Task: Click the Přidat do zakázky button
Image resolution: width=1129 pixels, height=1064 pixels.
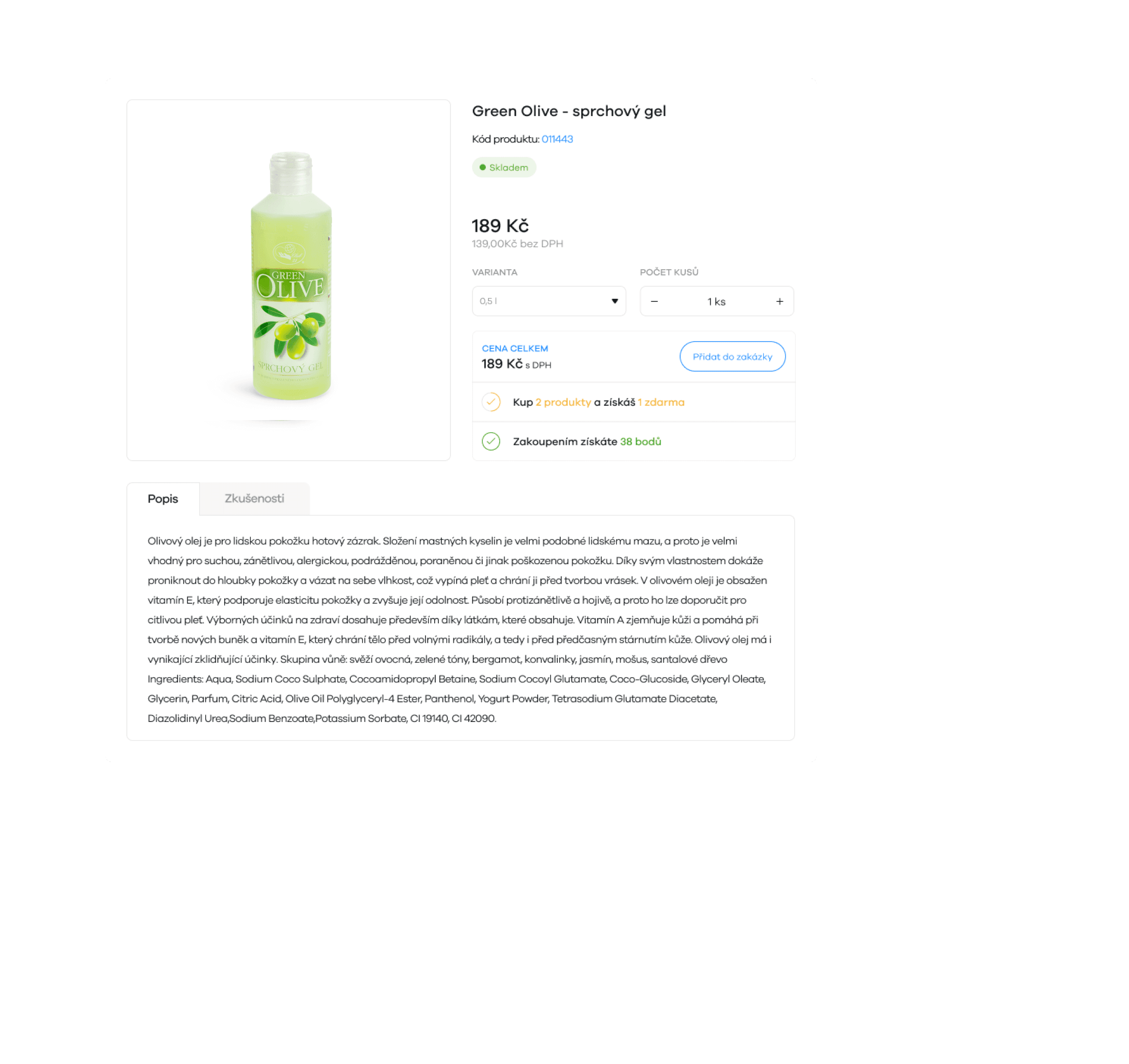Action: point(733,357)
